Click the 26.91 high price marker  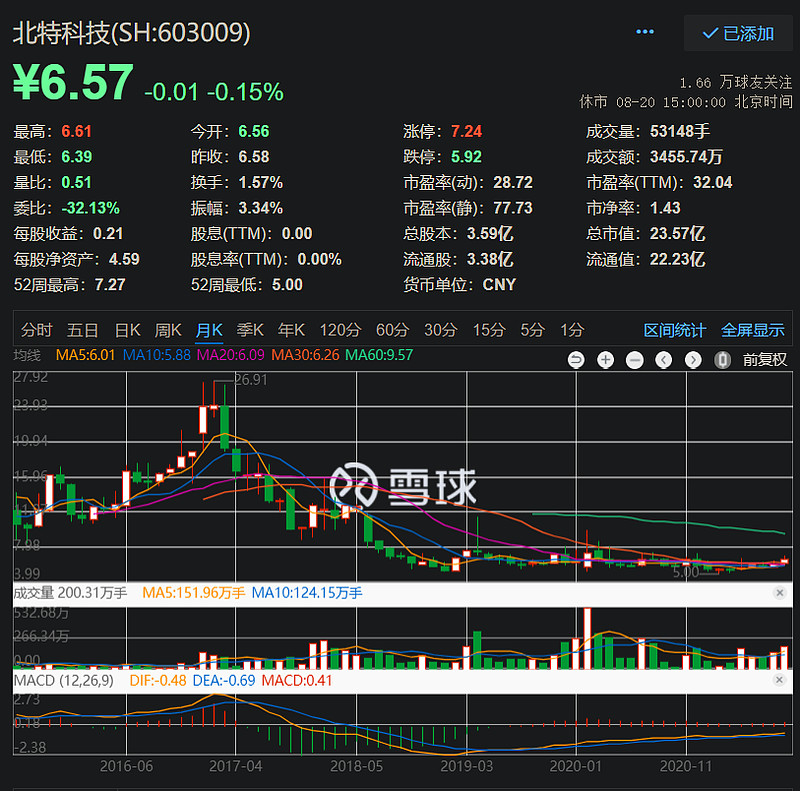251,380
